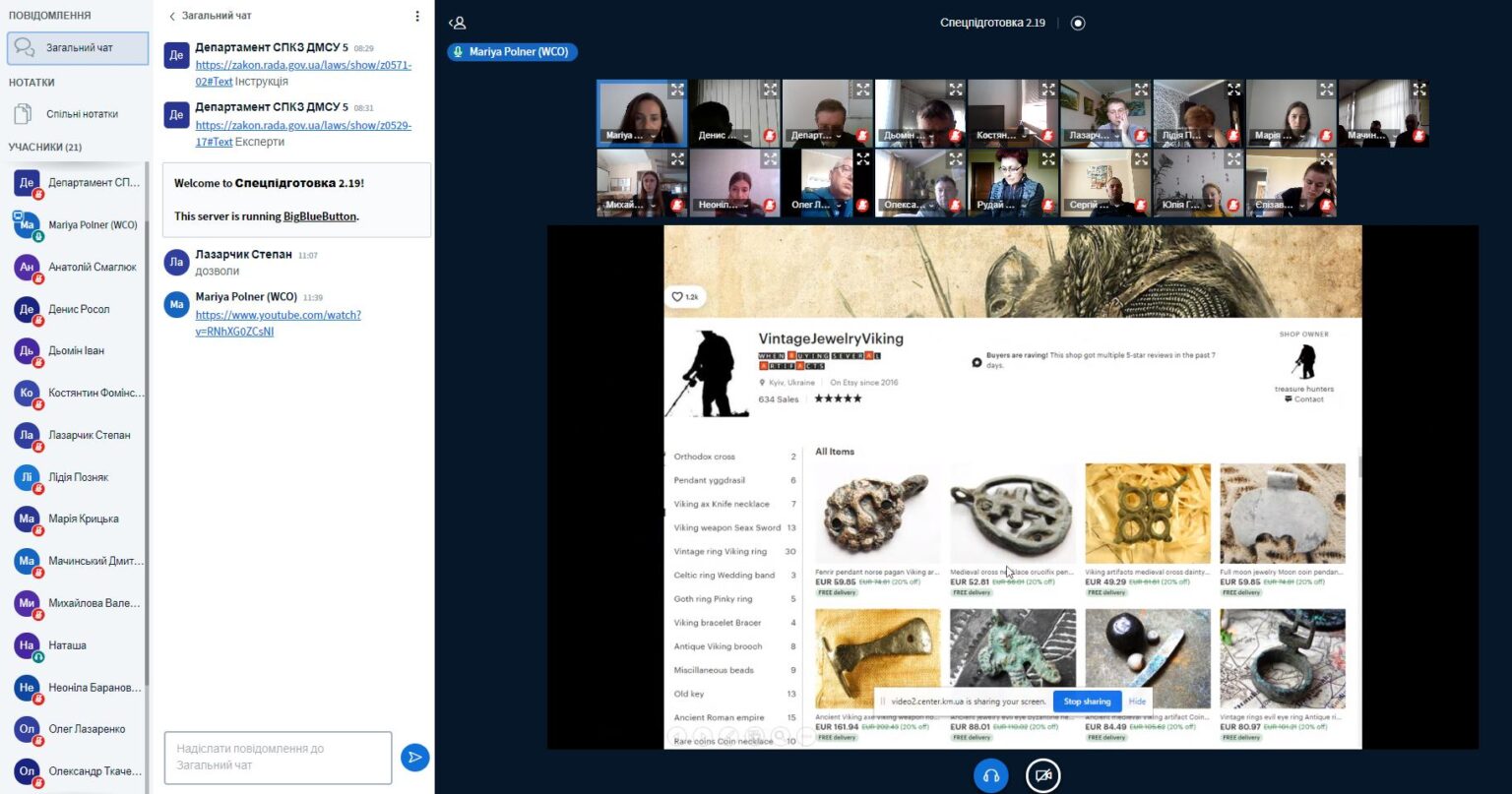The image size is (1512, 794).
Task: Open Лідія П... webcam name dropdown
Action: 1188,136
